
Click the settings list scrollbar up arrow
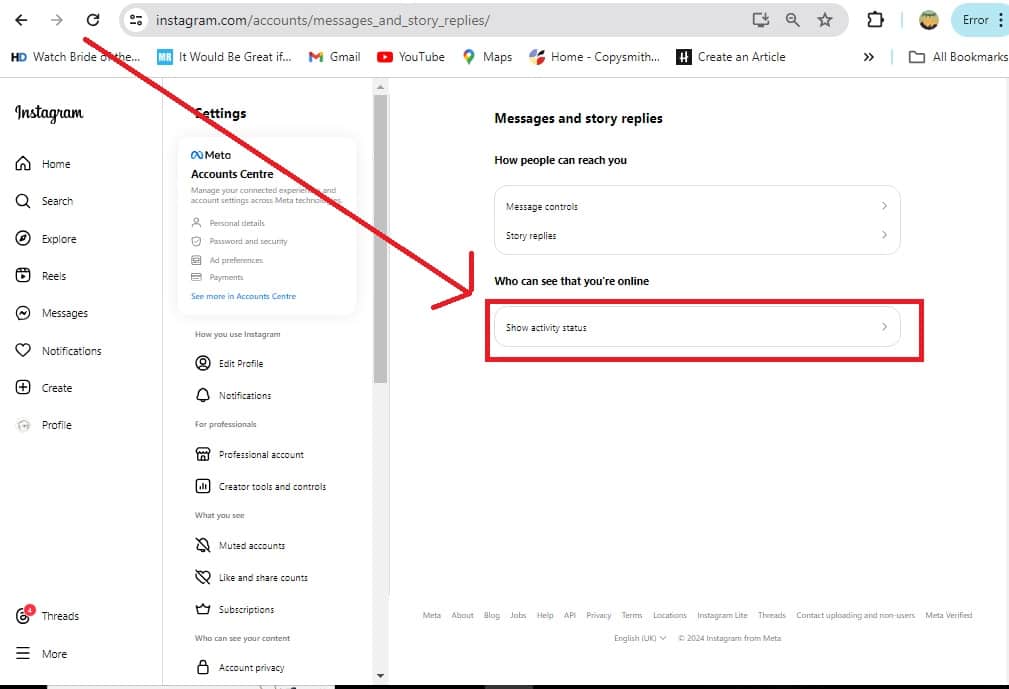(x=380, y=87)
